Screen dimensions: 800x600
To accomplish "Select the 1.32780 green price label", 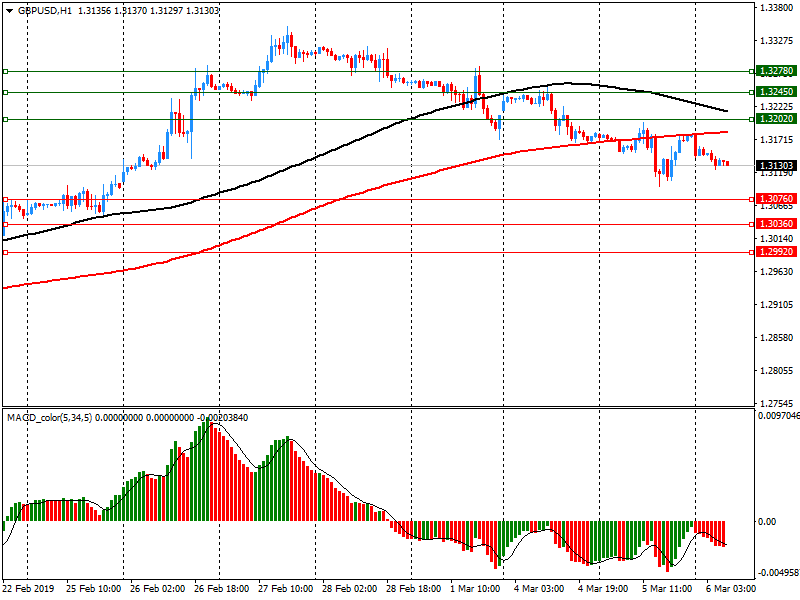I will click(x=776, y=72).
